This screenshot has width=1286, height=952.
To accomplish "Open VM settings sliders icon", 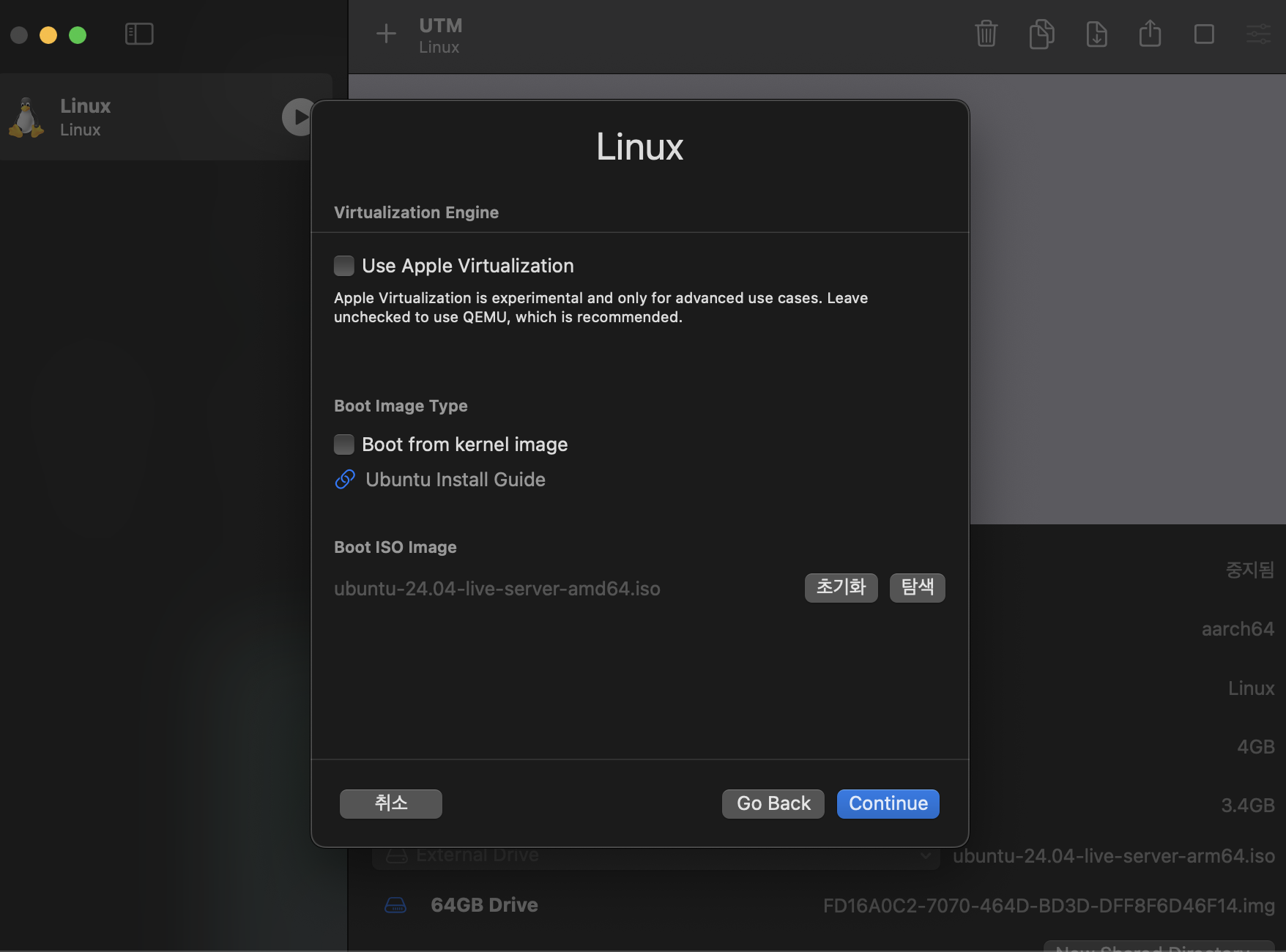I will coord(1258,34).
